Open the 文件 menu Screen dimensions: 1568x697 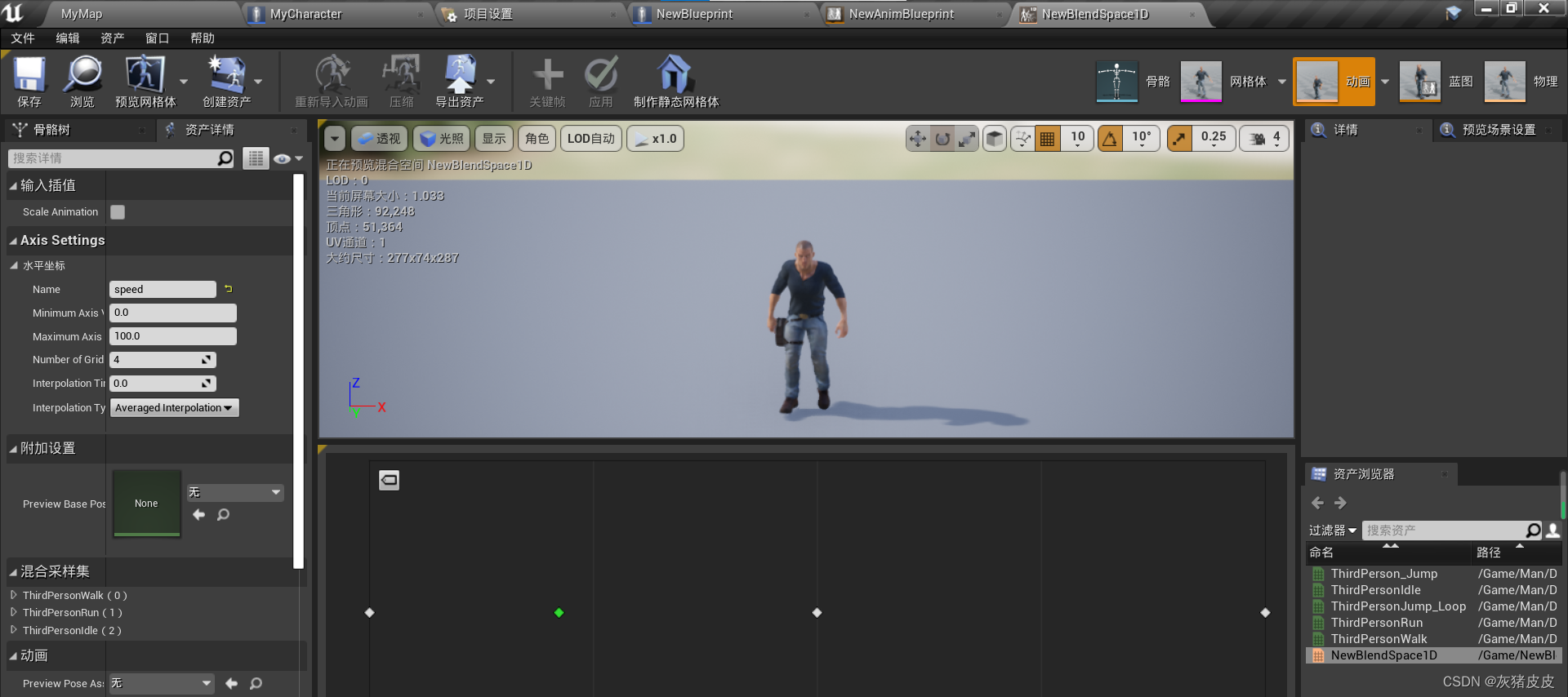23,38
